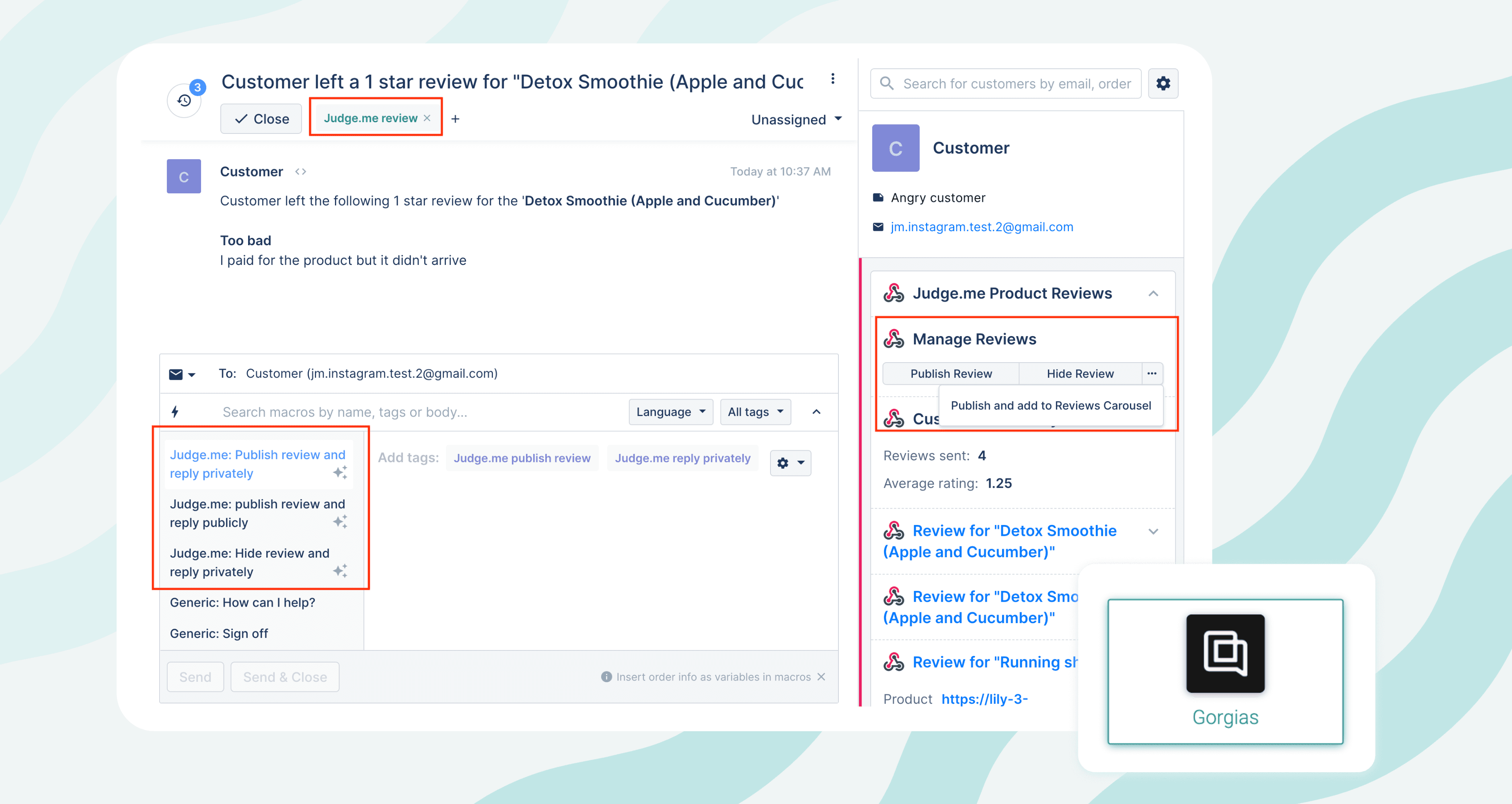Open the customer panel settings gear
Image resolution: width=1512 pixels, height=804 pixels.
point(1163,84)
